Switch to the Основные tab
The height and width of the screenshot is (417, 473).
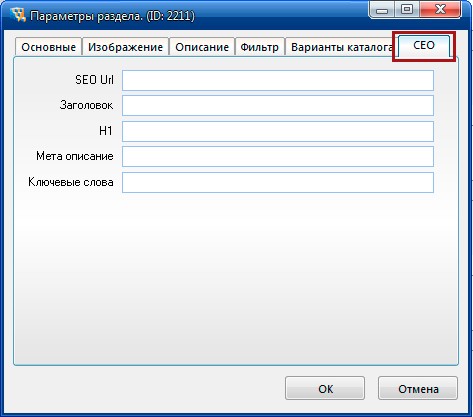point(48,47)
